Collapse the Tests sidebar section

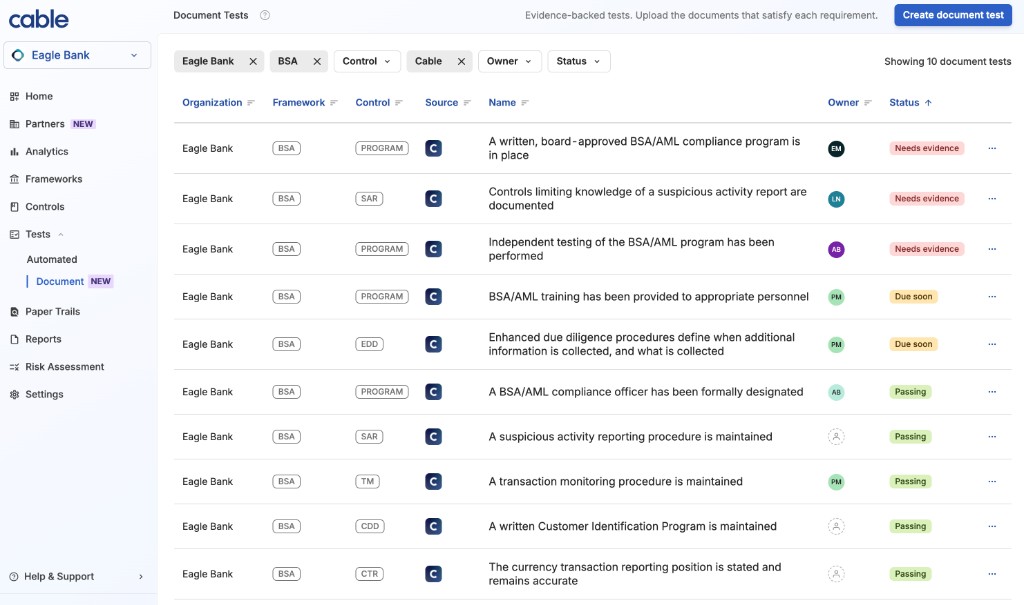(61, 235)
